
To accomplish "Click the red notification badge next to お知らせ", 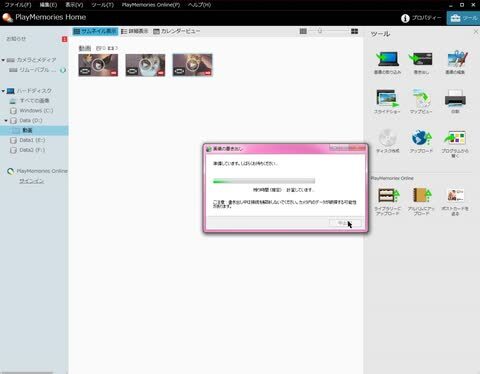I will (x=64, y=39).
